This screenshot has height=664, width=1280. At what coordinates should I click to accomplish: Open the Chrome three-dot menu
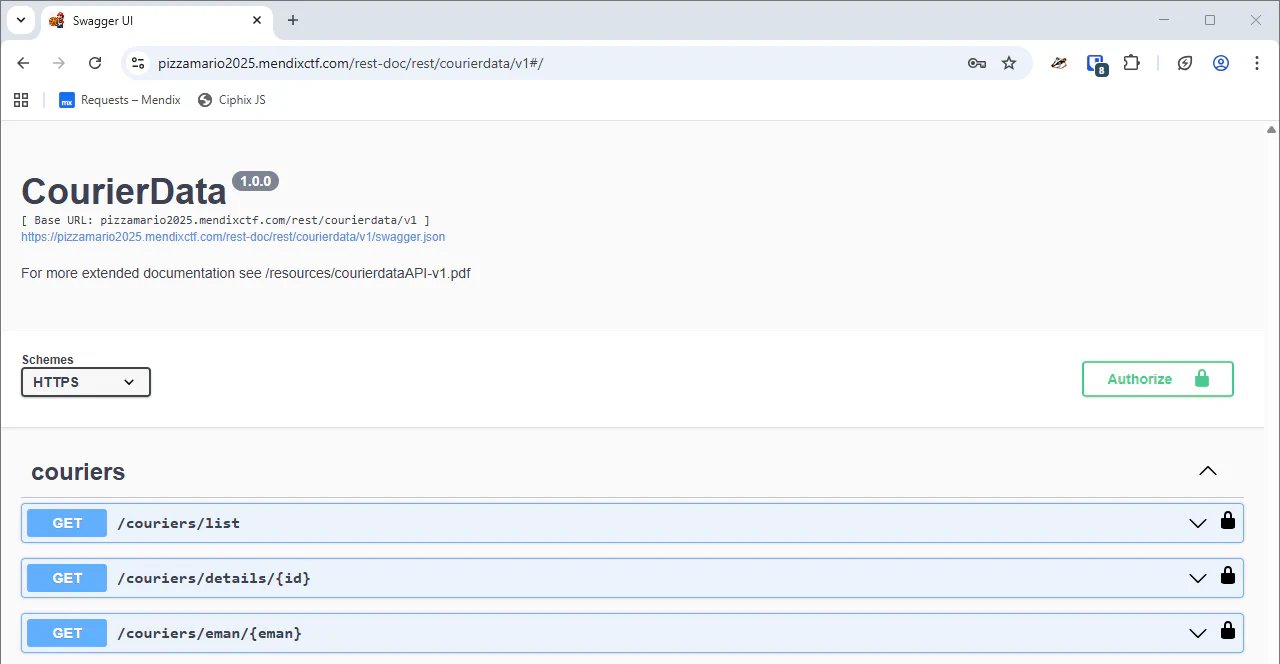[1257, 63]
